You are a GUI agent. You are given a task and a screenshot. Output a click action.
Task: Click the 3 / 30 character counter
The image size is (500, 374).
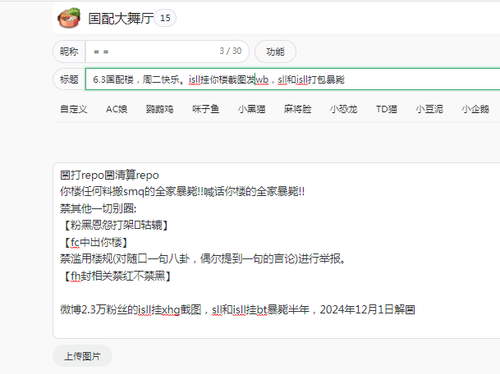tap(230, 51)
